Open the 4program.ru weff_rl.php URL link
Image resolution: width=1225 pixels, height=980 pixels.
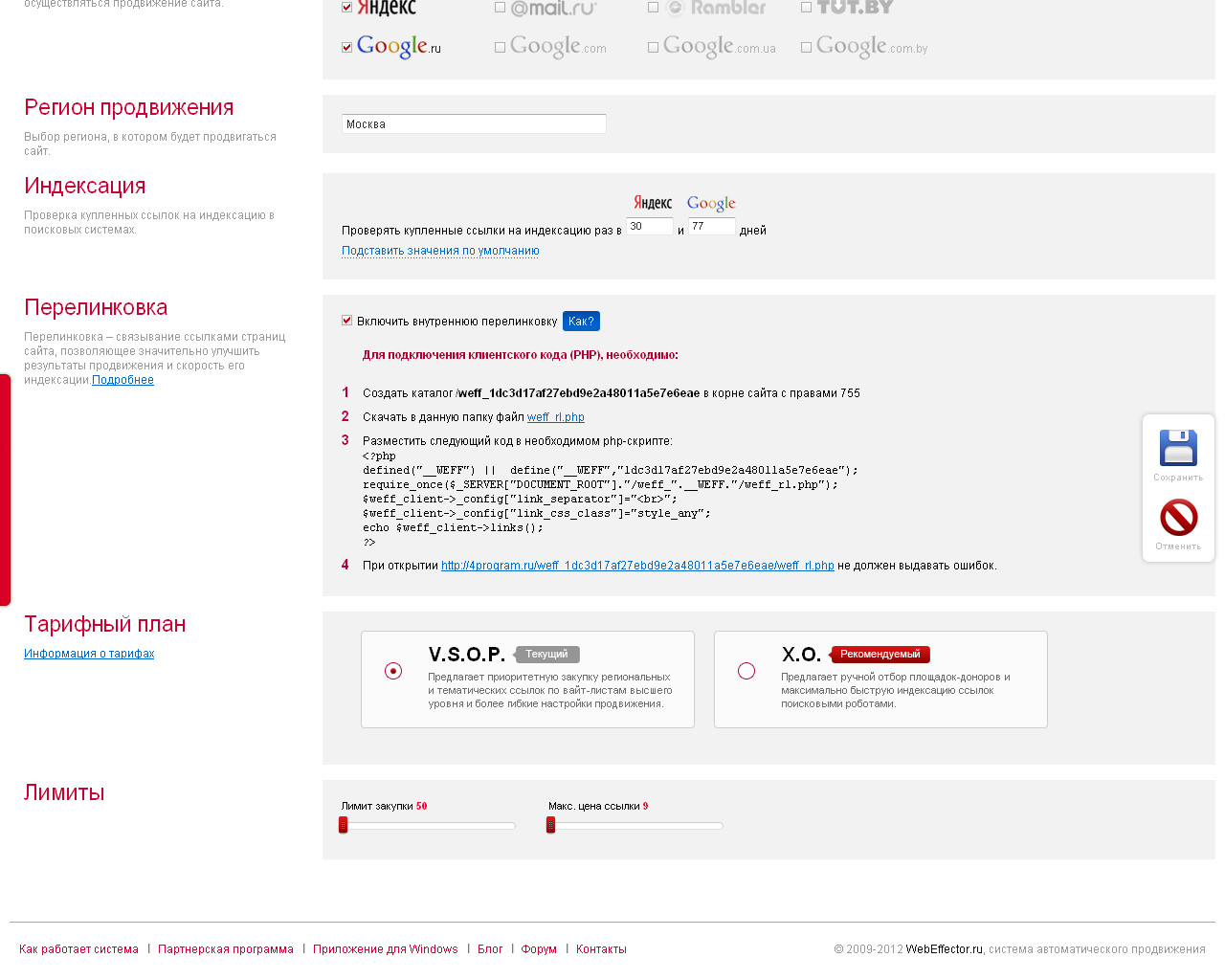pyautogui.click(x=637, y=566)
